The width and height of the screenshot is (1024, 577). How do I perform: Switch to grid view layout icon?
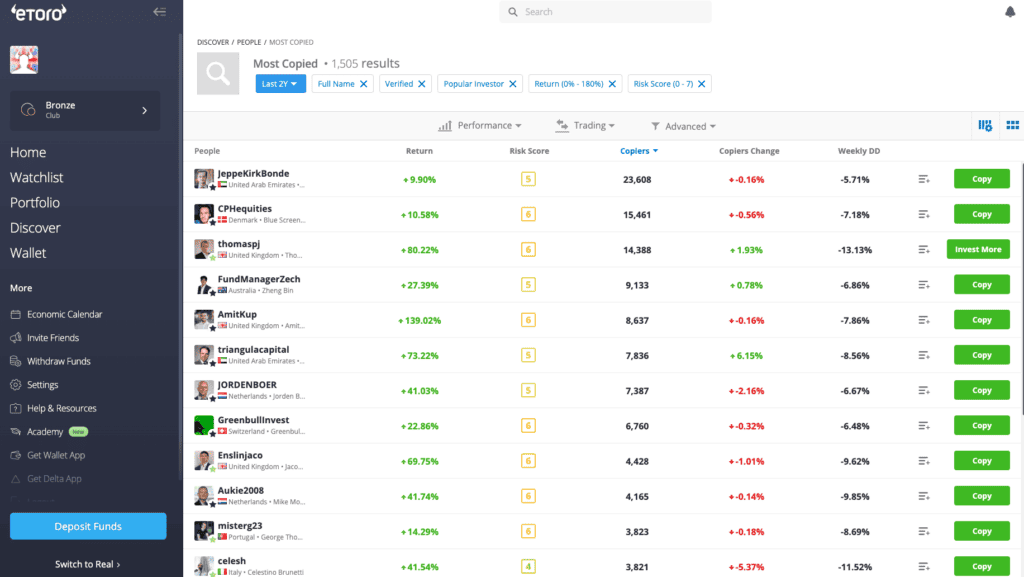coord(1012,126)
